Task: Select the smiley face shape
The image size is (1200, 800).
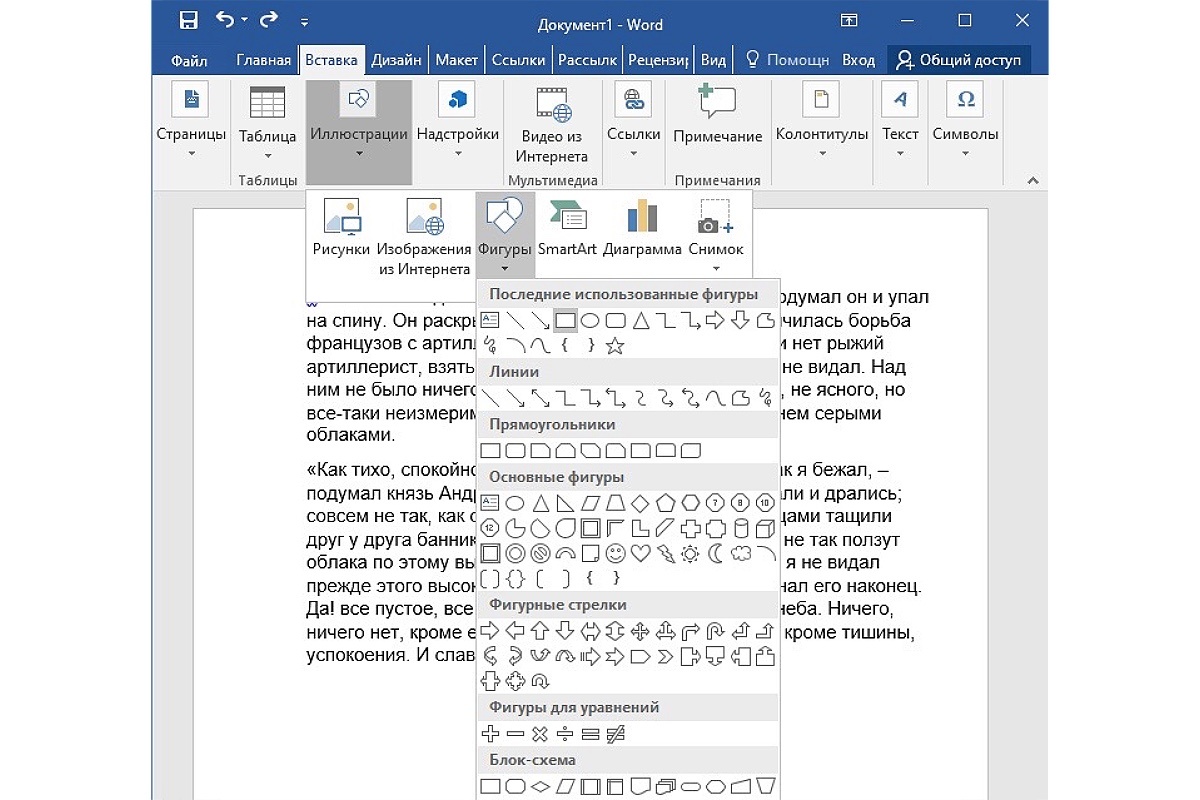Action: 615,553
